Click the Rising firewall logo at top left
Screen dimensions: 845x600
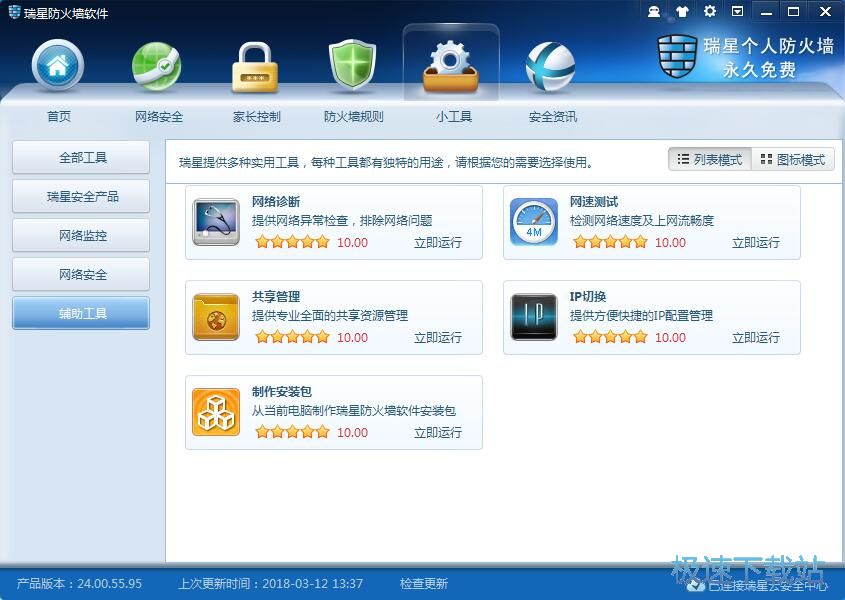pyautogui.click(x=14, y=12)
